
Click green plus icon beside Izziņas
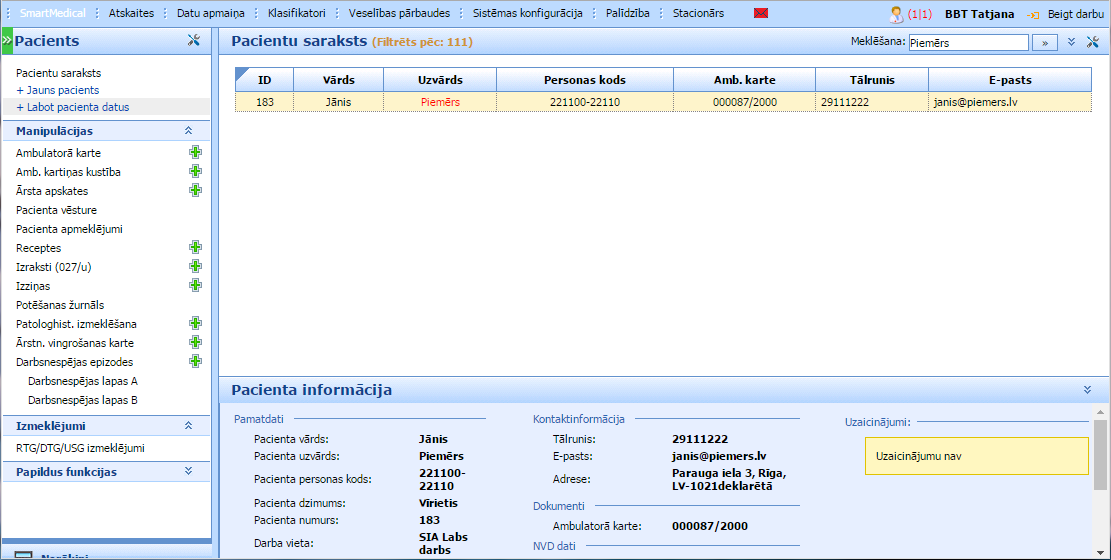point(195,286)
